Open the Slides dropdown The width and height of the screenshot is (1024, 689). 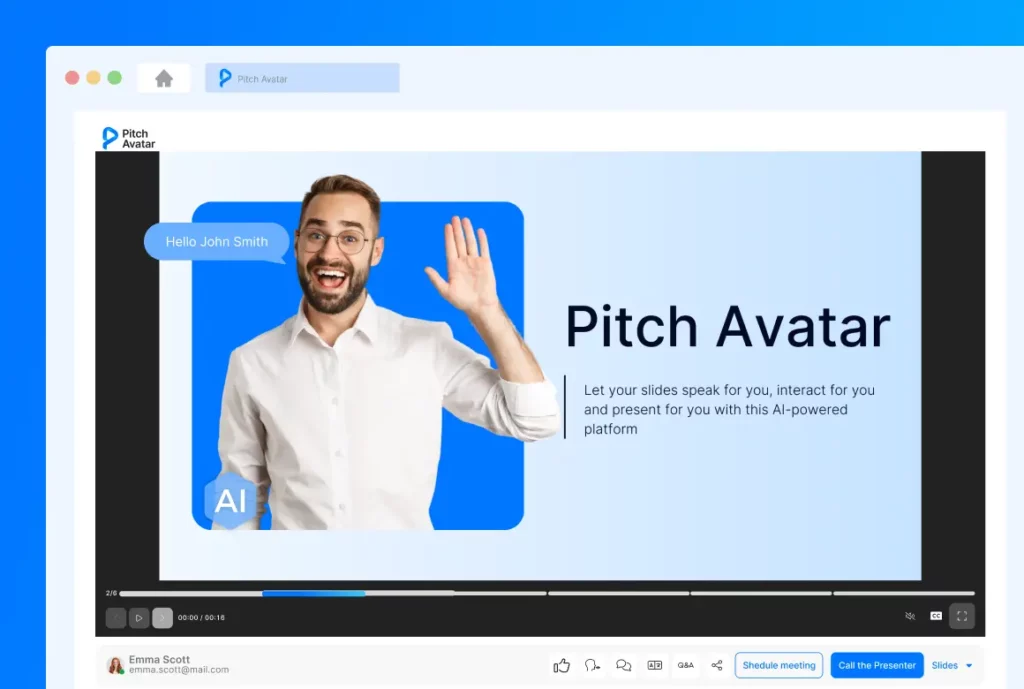(951, 665)
